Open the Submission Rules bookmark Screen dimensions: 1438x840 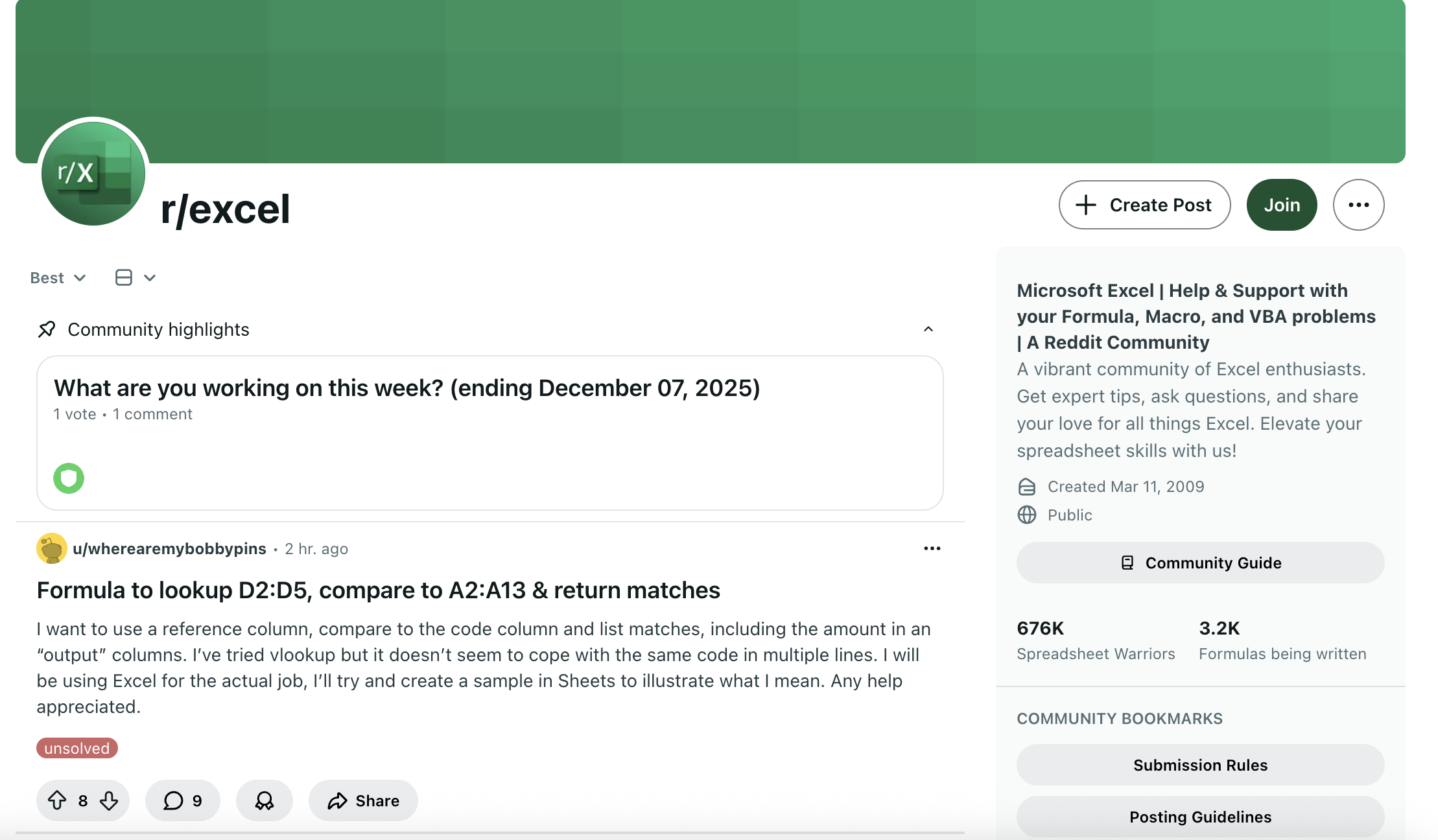(x=1200, y=765)
